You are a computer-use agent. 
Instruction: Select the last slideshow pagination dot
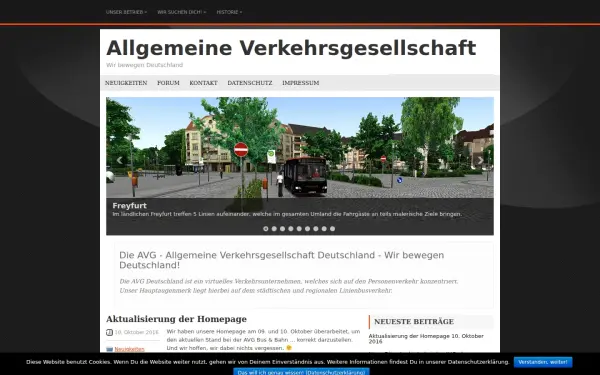[333, 229]
